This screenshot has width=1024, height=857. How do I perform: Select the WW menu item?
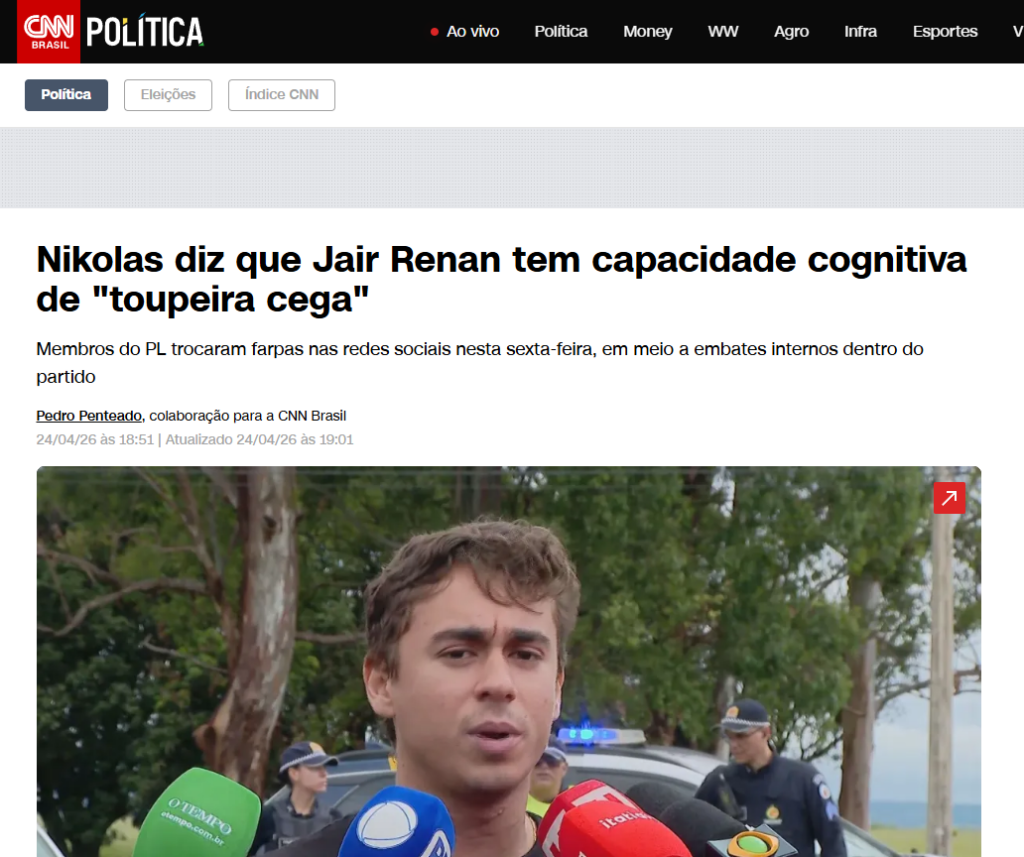click(723, 31)
